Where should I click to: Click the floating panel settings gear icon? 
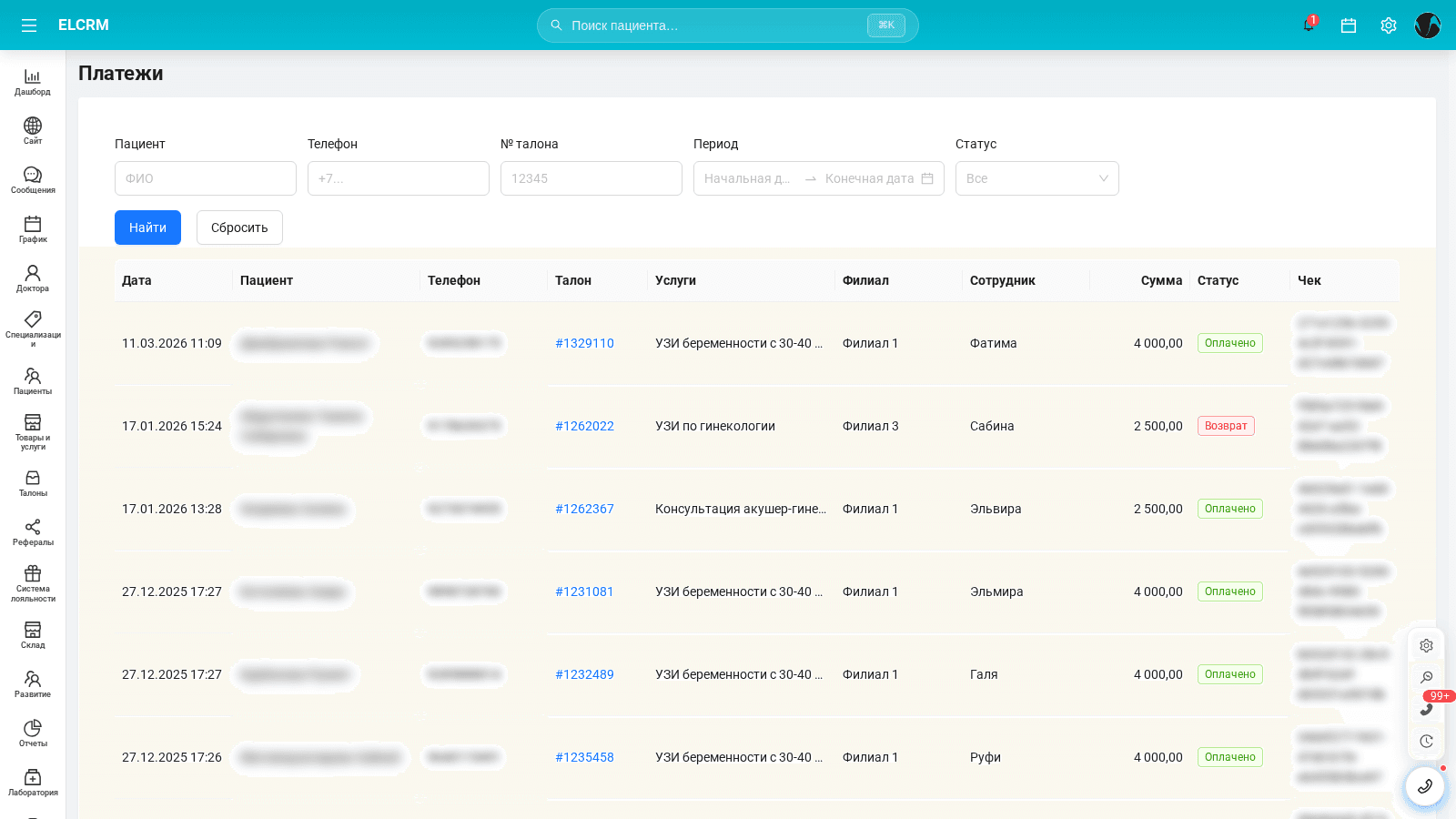[1426, 645]
